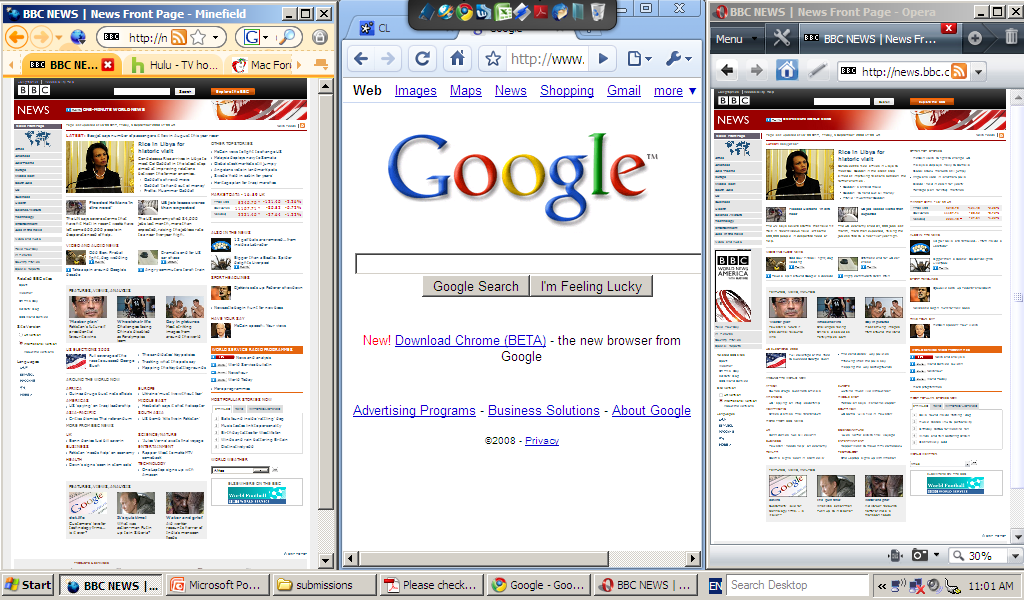Click the Chrome Forward button
Screen dimensions: 1024x600
click(388, 59)
